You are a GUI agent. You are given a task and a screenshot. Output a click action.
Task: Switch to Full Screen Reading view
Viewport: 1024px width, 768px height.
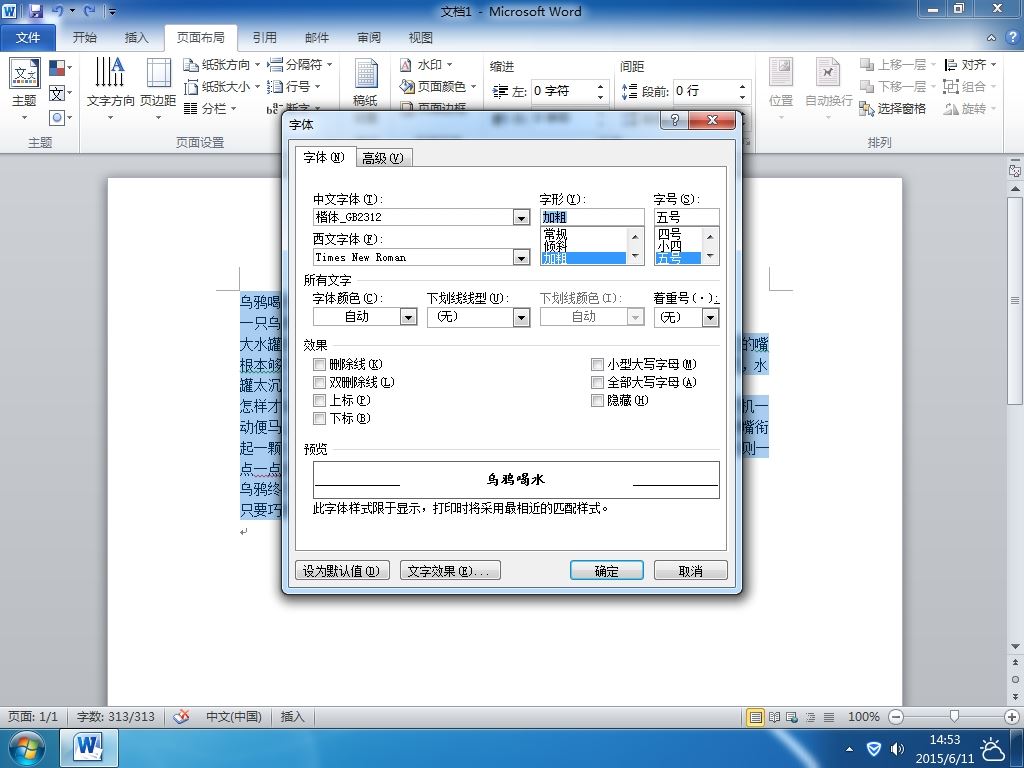click(x=774, y=717)
